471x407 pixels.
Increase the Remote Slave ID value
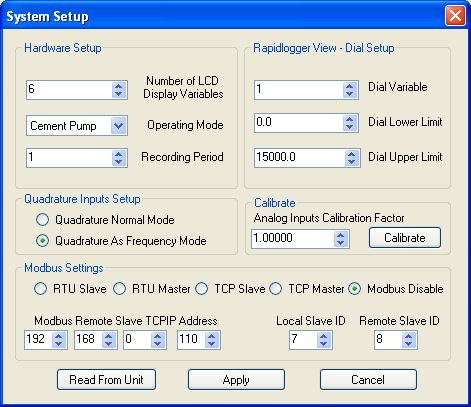(x=409, y=336)
